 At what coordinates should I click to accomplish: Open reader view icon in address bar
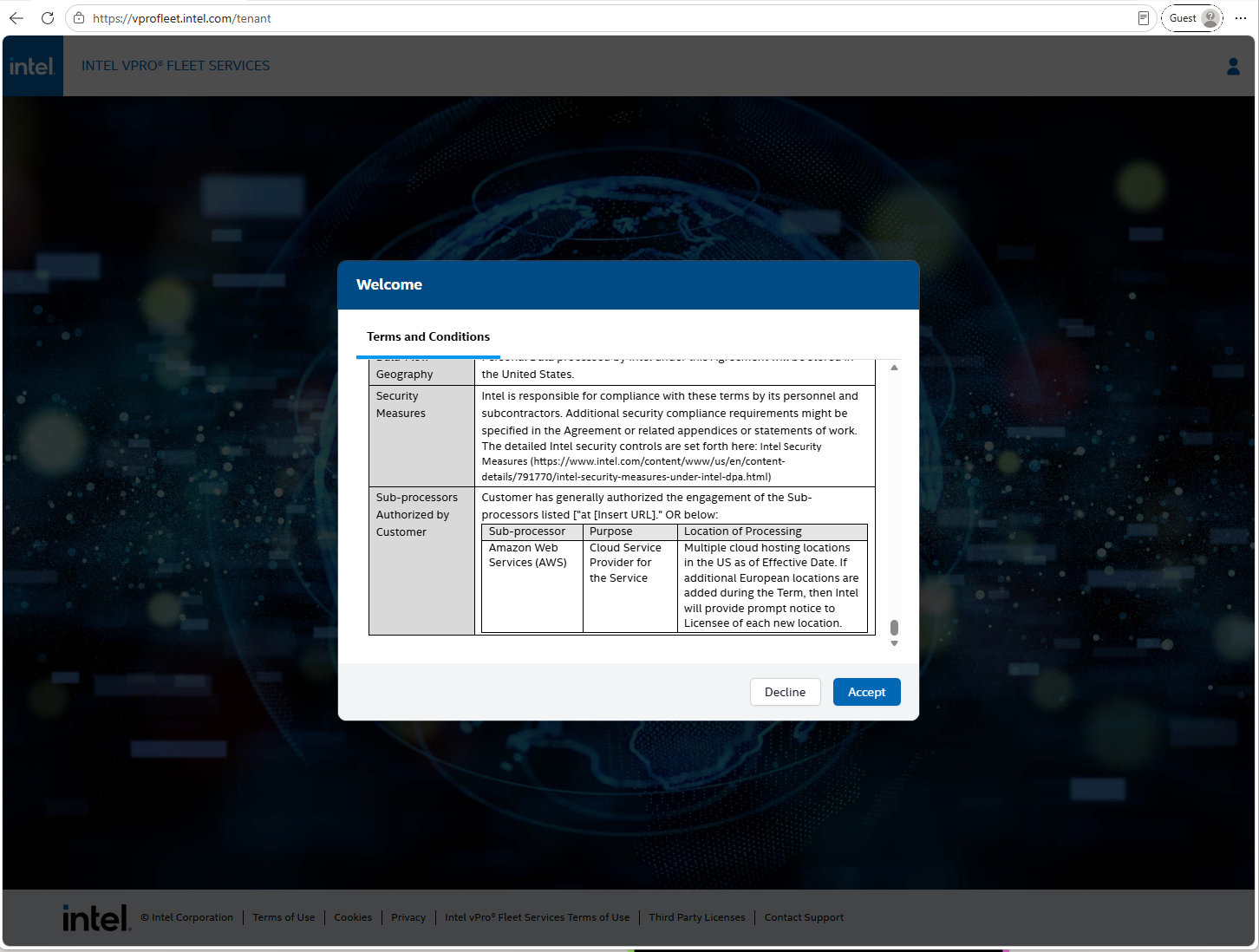[x=1143, y=18]
